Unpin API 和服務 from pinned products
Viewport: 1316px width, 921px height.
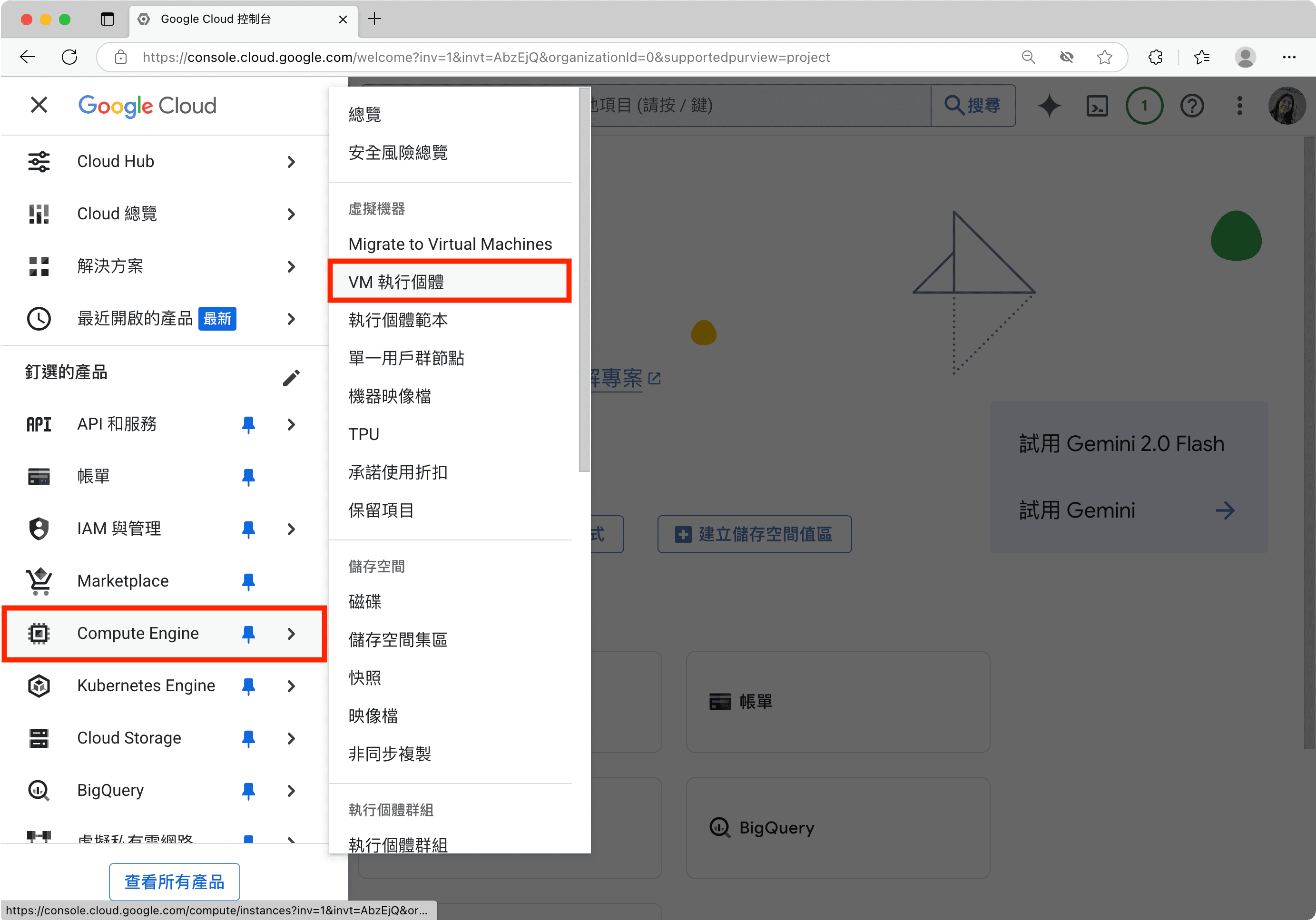249,425
